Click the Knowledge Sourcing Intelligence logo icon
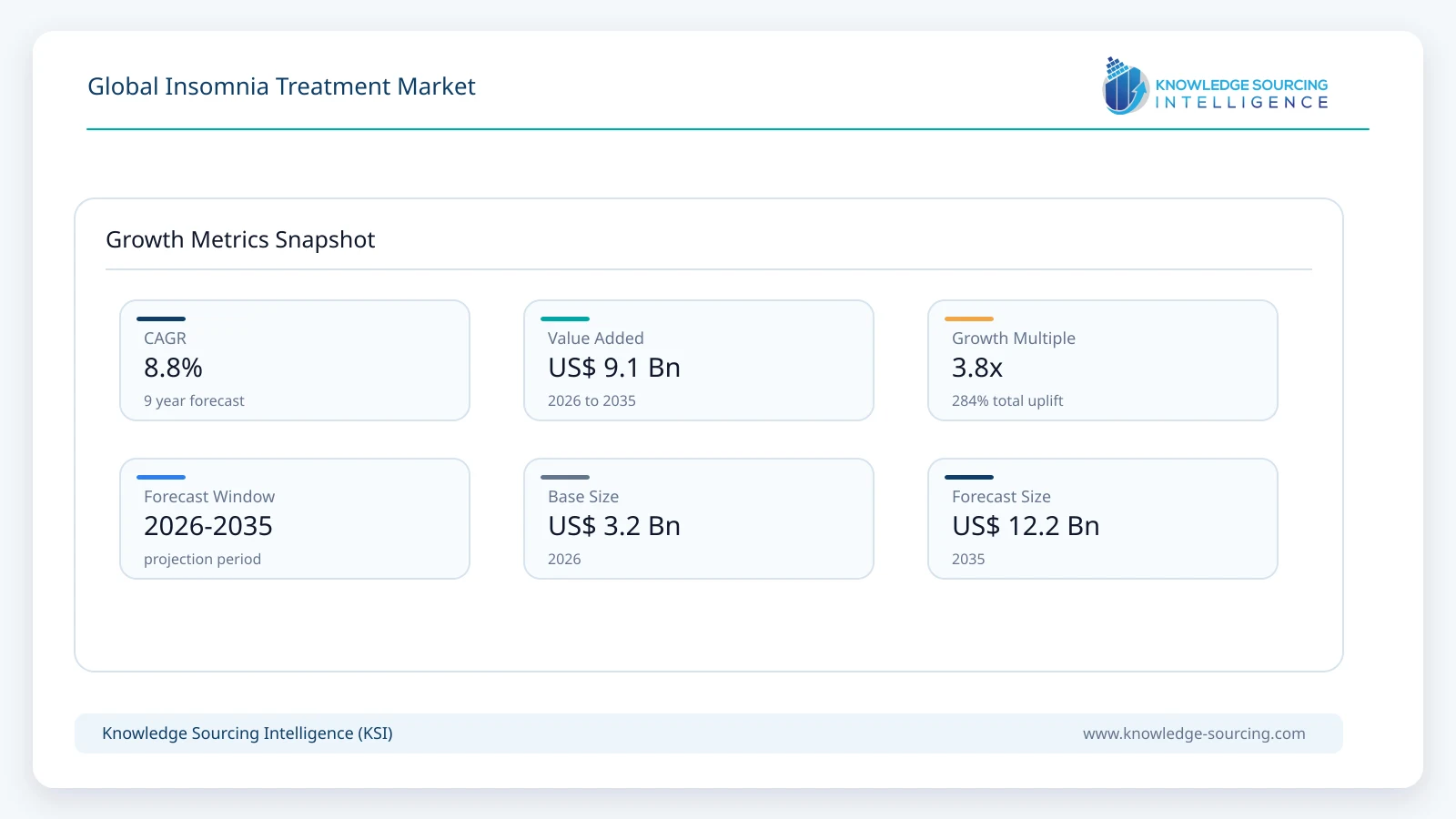Viewport: 1456px width, 819px height. point(1126,86)
